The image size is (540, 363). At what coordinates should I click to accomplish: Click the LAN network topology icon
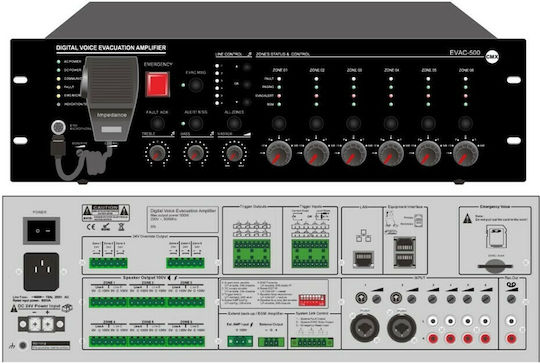click(363, 236)
